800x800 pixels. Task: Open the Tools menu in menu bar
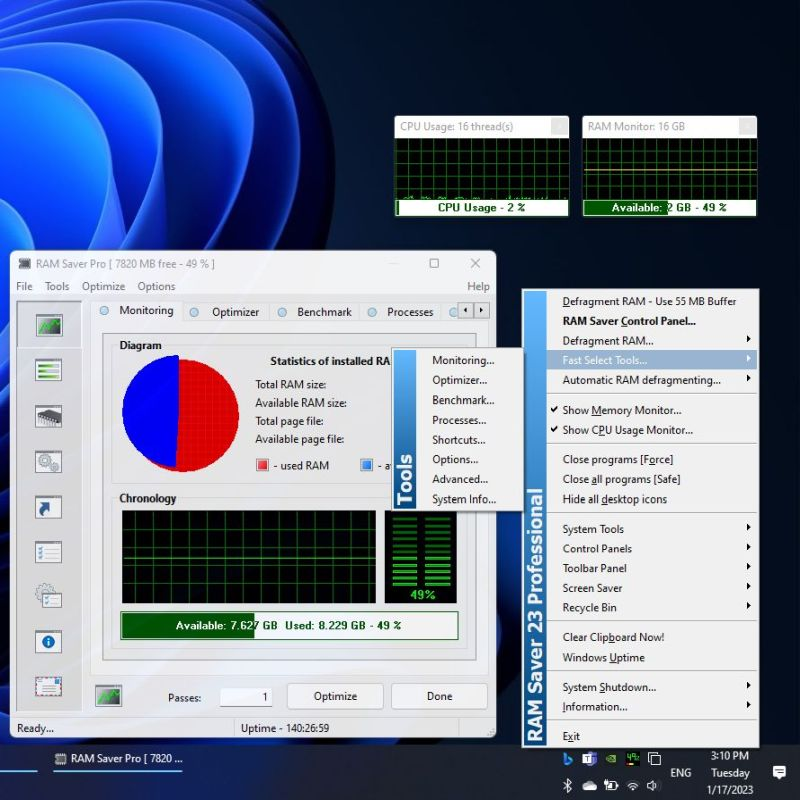57,286
